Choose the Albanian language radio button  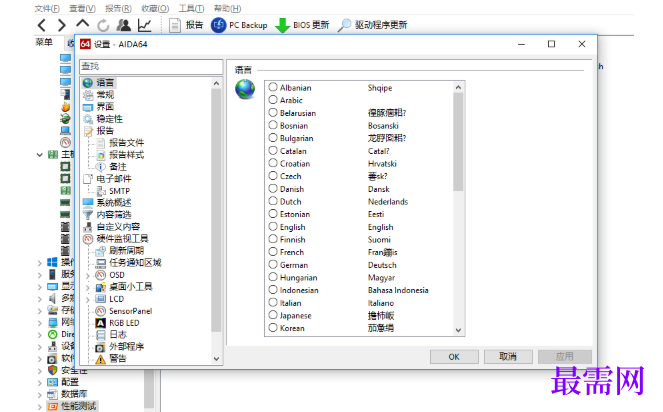click(273, 87)
